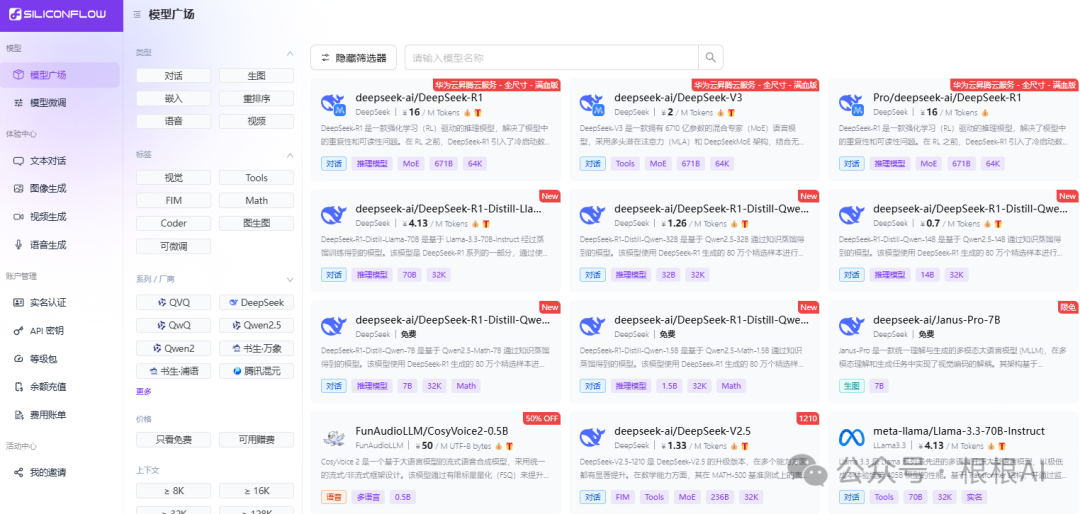Collapse the 类型 filter section chevron
The width and height of the screenshot is (1080, 514).
click(x=290, y=53)
